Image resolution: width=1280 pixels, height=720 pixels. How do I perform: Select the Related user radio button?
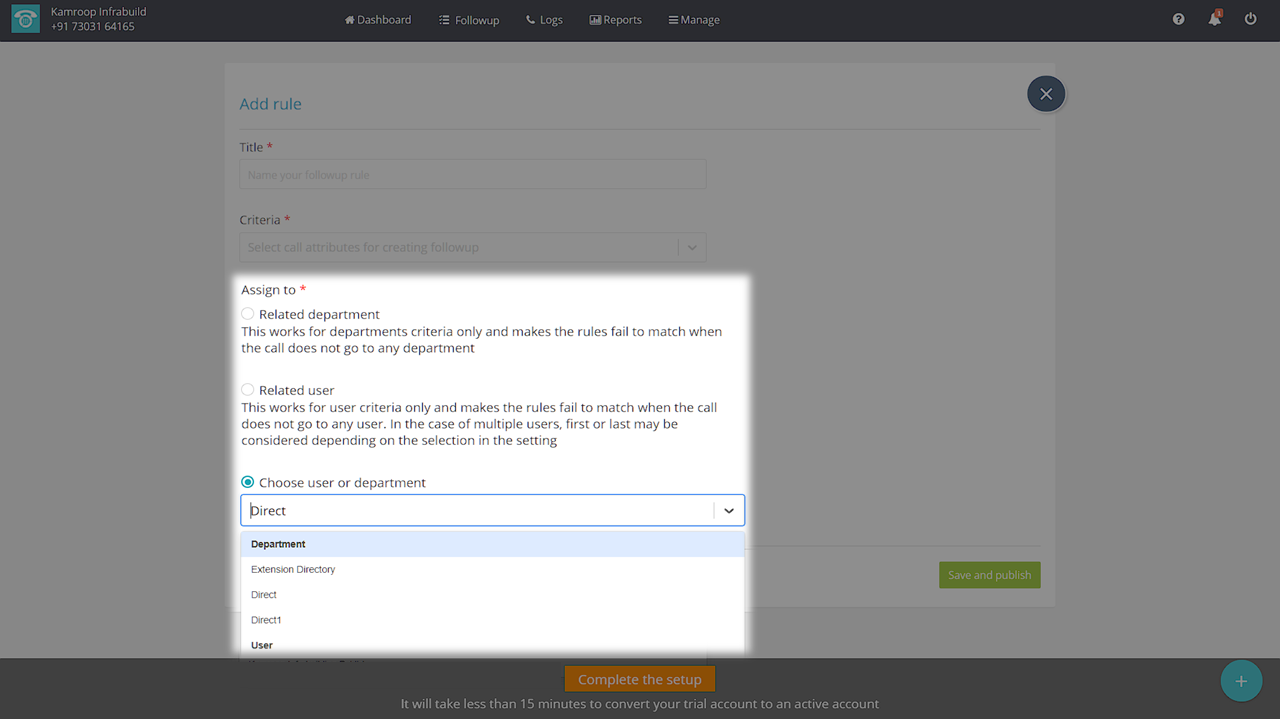point(248,390)
